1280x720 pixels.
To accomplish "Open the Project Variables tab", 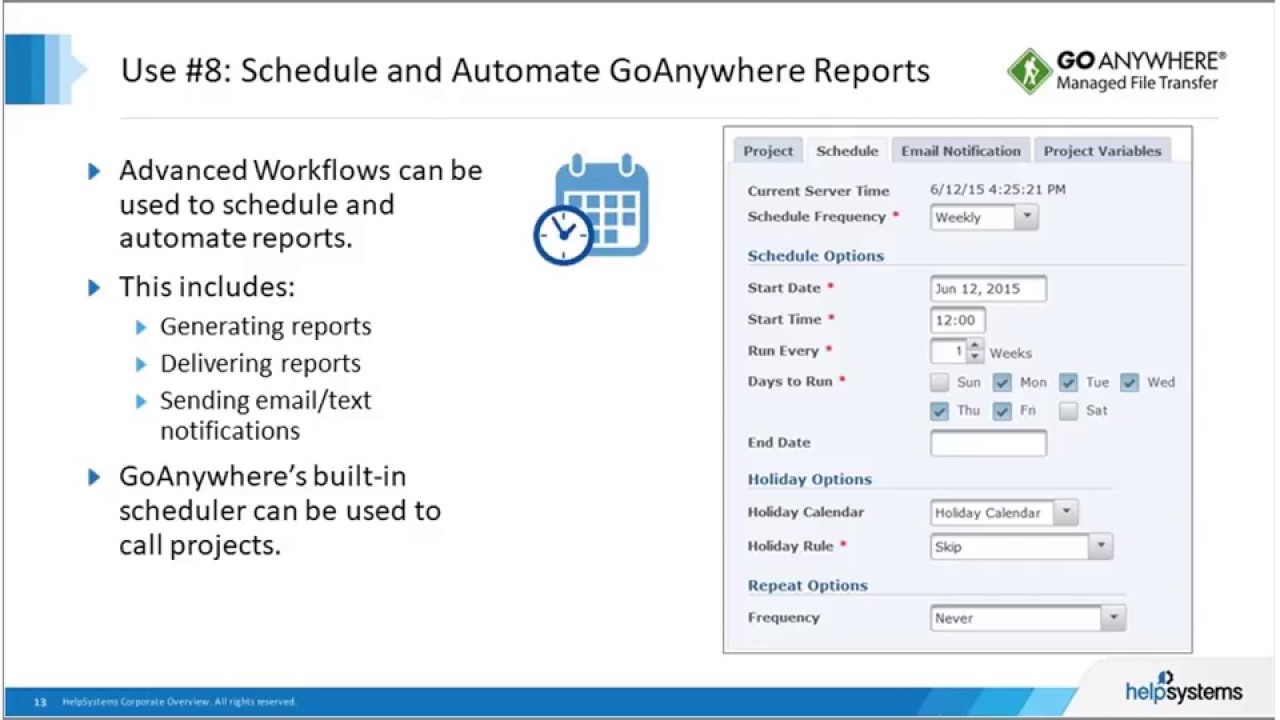I will (x=1102, y=151).
